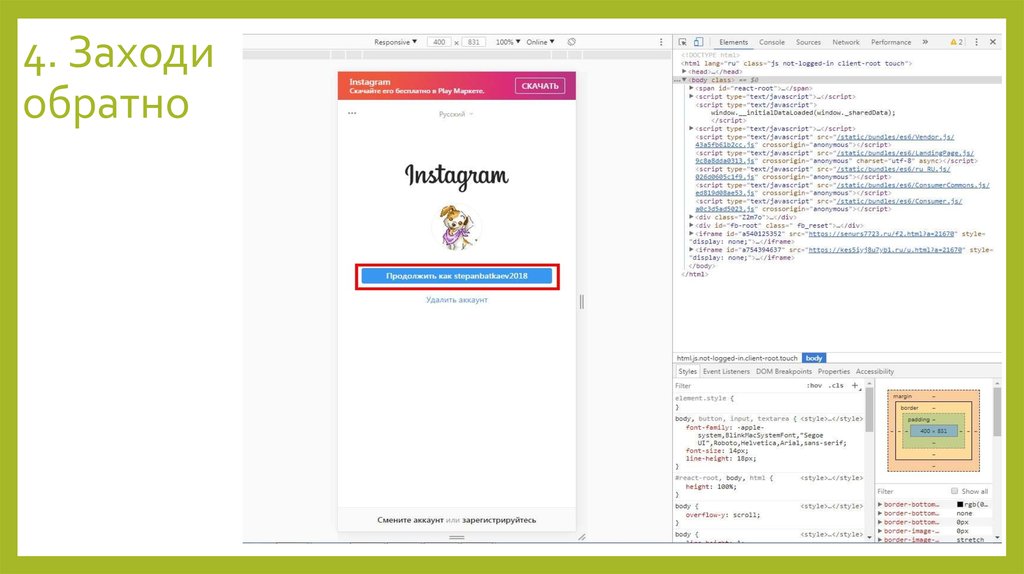Click the dog profile avatar
The width and height of the screenshot is (1024, 574).
456,227
